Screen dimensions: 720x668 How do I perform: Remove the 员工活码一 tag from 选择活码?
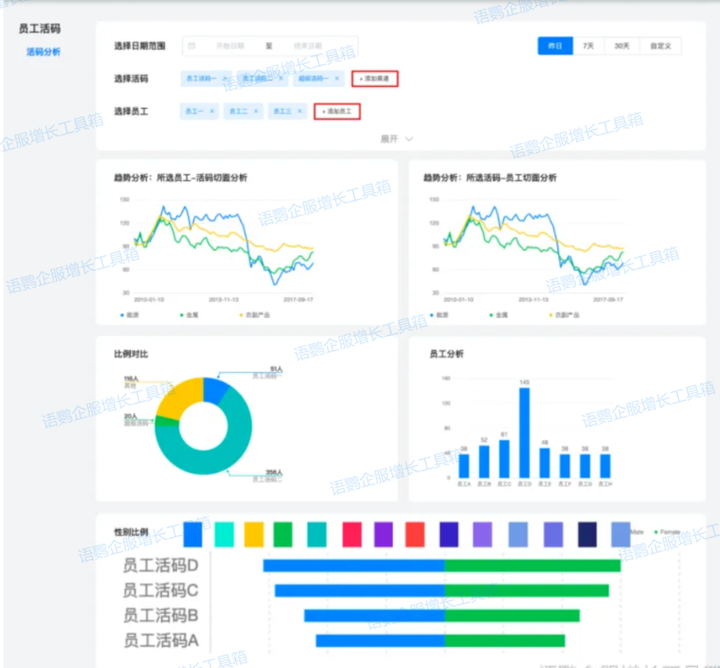click(225, 78)
